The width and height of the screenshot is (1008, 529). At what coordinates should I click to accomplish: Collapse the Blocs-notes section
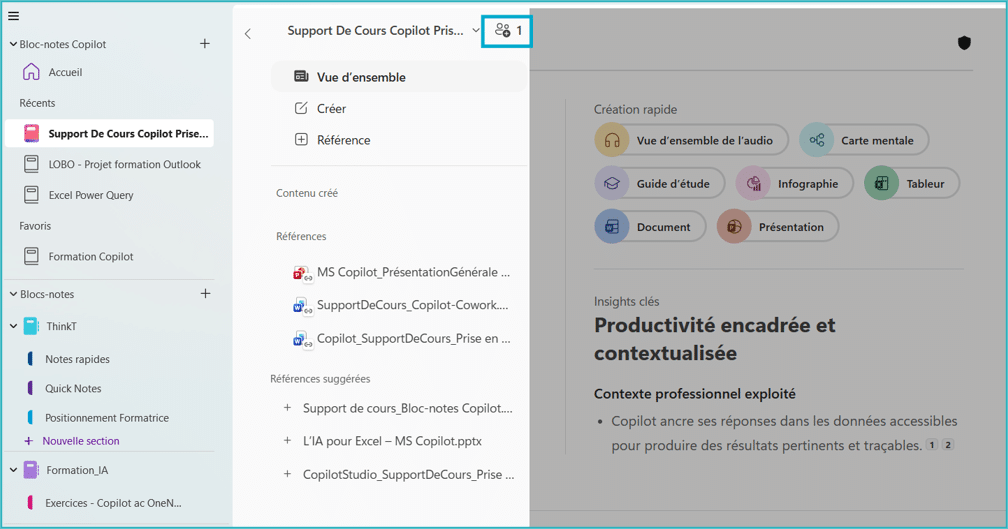click(13, 294)
